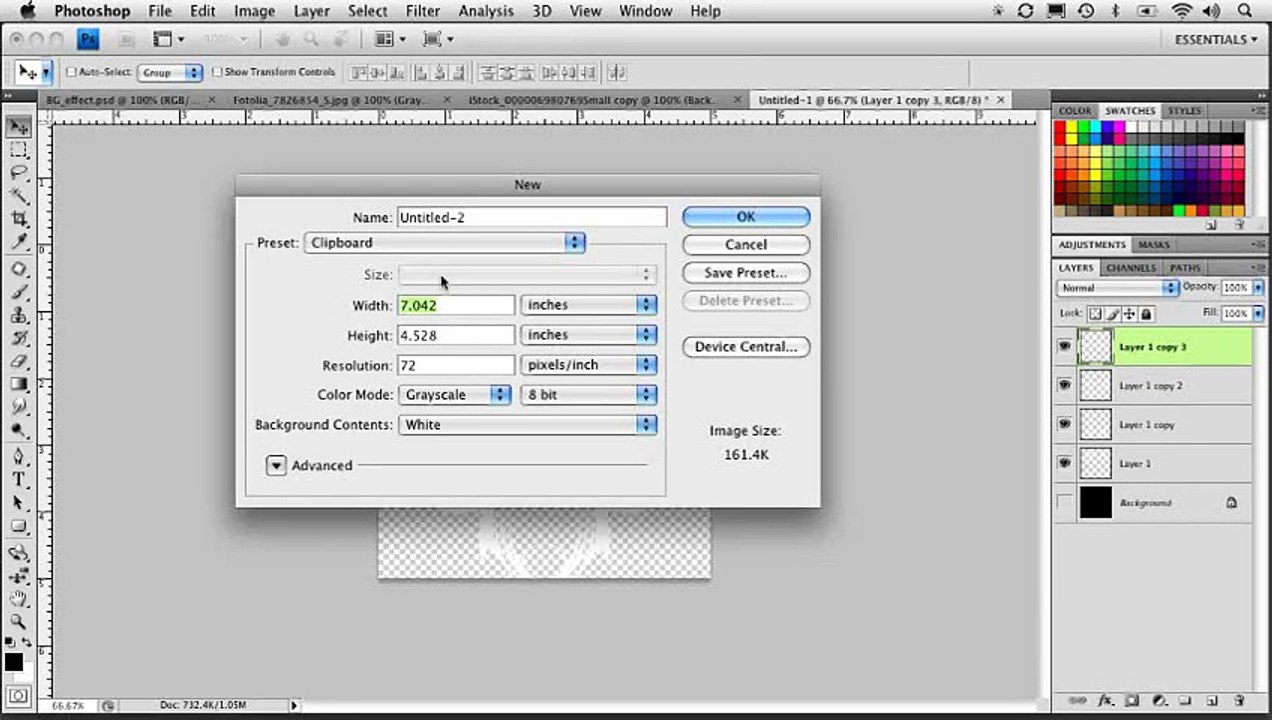Select the Lasso tool
1272x720 pixels.
pyautogui.click(x=19, y=173)
